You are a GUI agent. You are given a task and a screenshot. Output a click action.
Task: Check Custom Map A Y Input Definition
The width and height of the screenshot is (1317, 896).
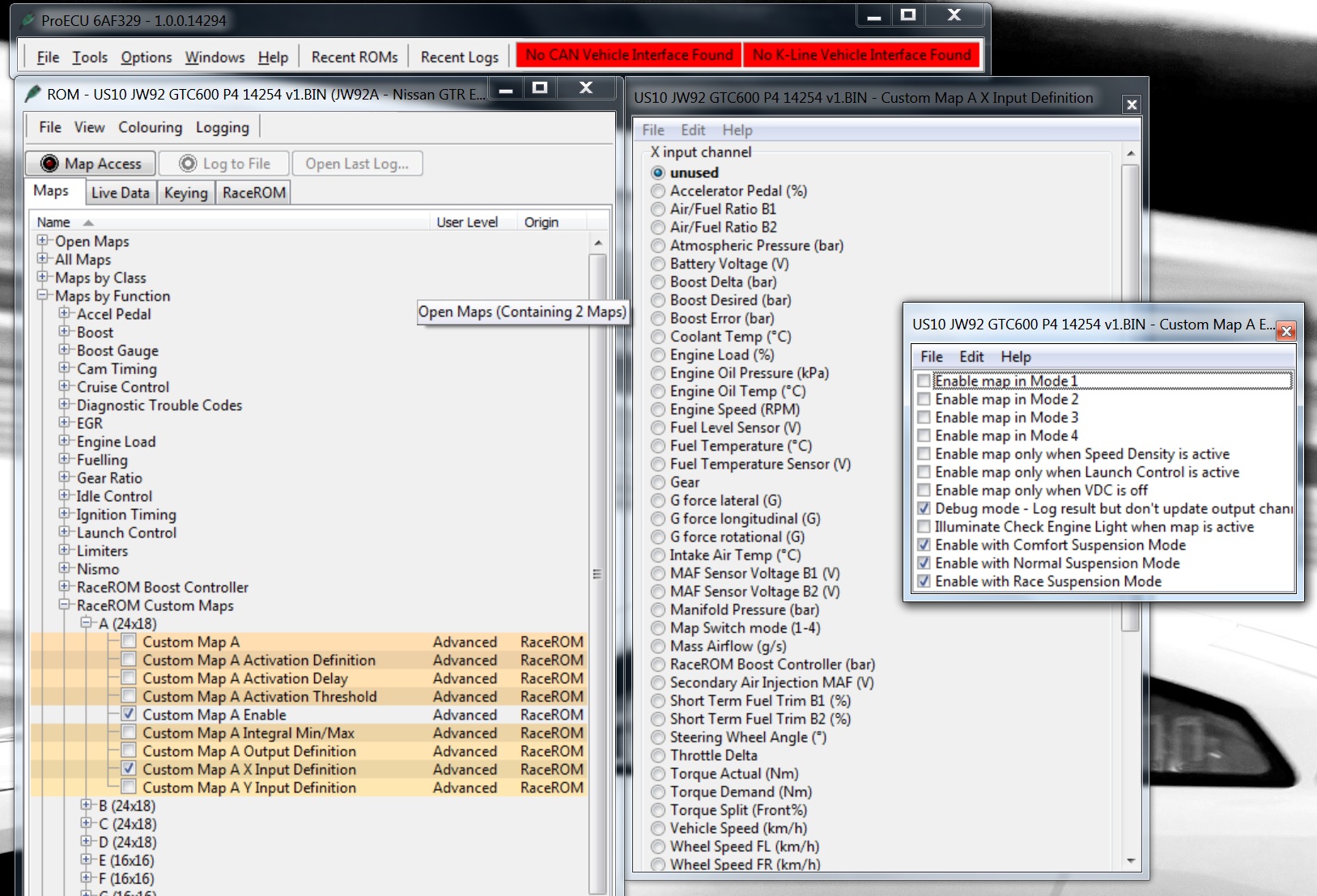point(129,787)
